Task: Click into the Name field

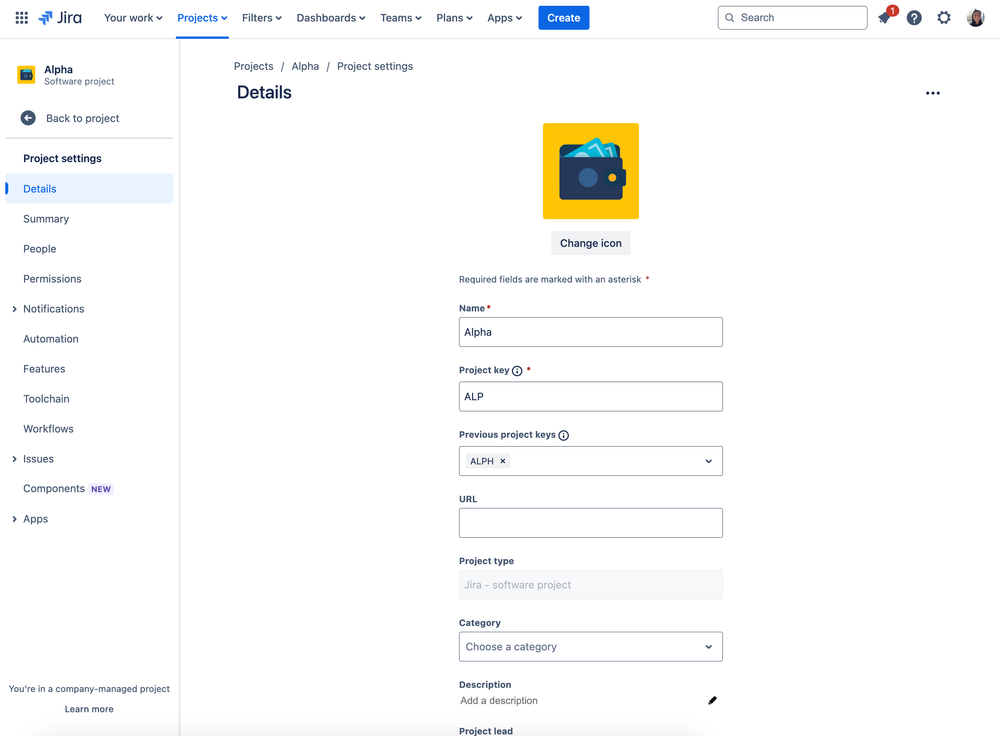Action: tap(591, 332)
